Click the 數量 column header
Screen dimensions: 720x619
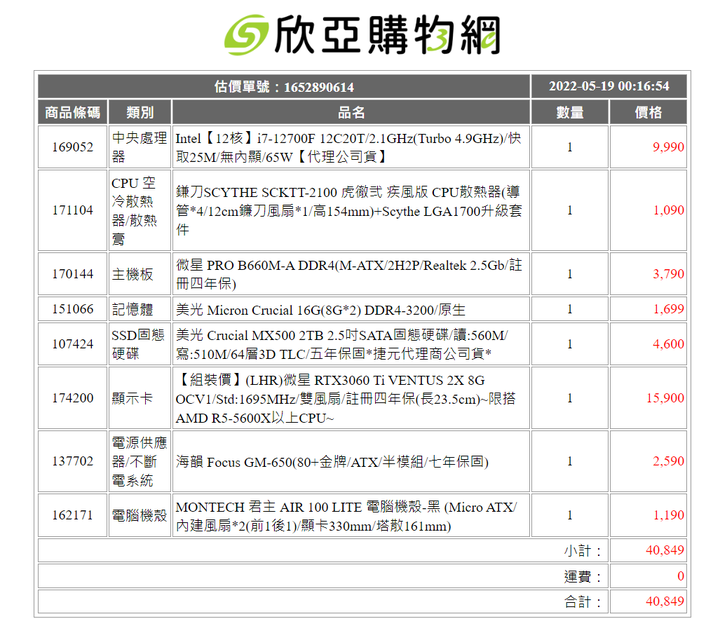pos(570,113)
